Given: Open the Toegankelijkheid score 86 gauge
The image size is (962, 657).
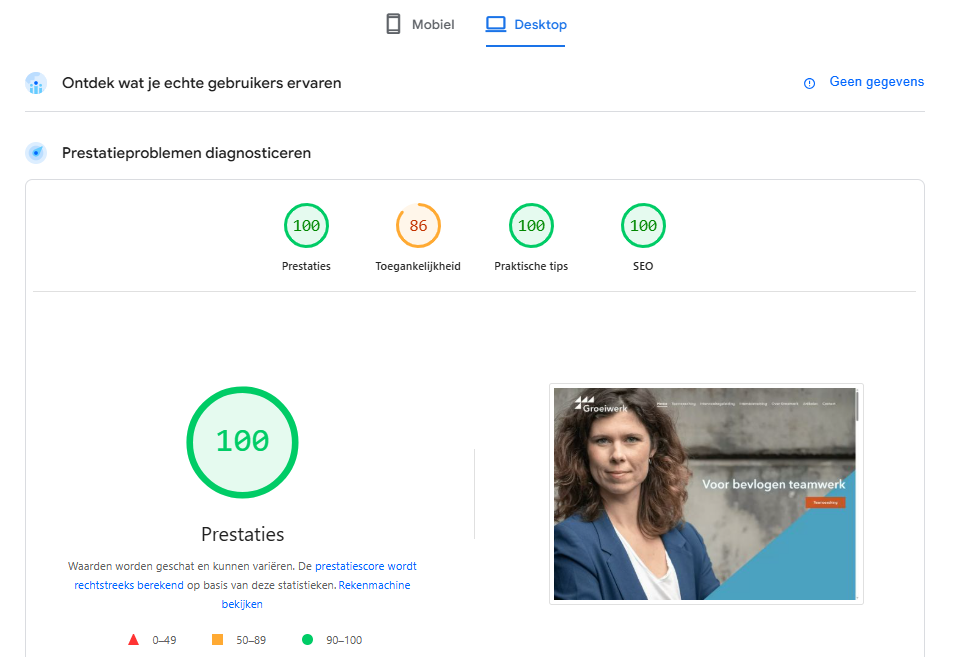Looking at the screenshot, I should point(418,226).
